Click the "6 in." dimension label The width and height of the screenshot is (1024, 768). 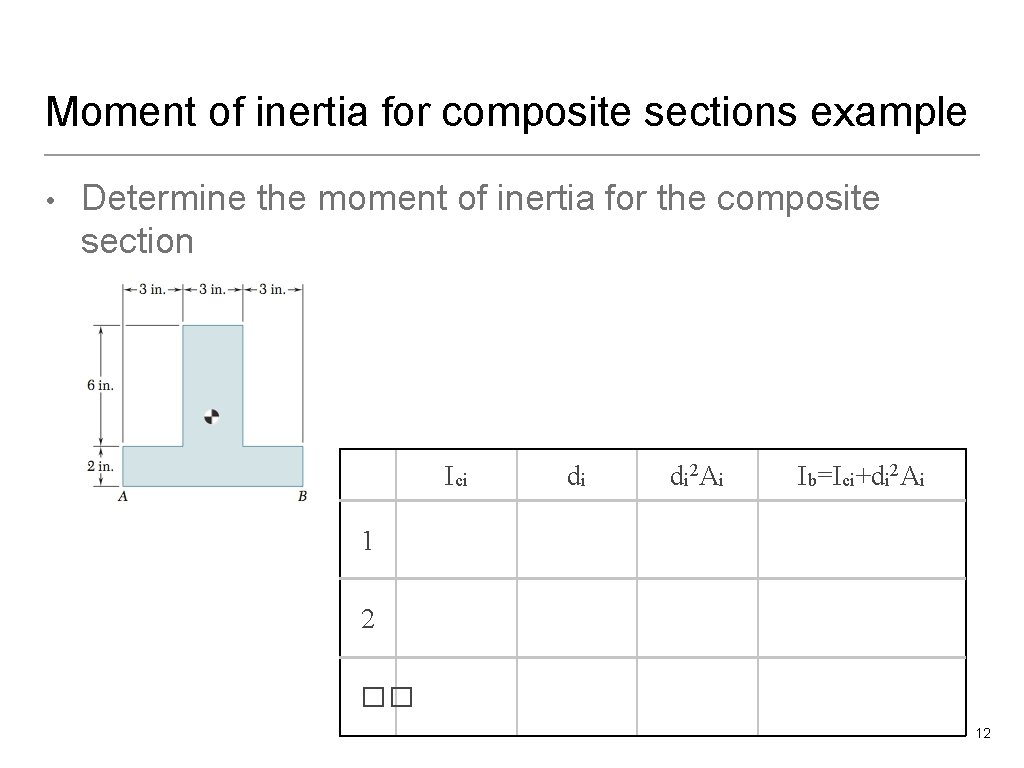pos(99,386)
